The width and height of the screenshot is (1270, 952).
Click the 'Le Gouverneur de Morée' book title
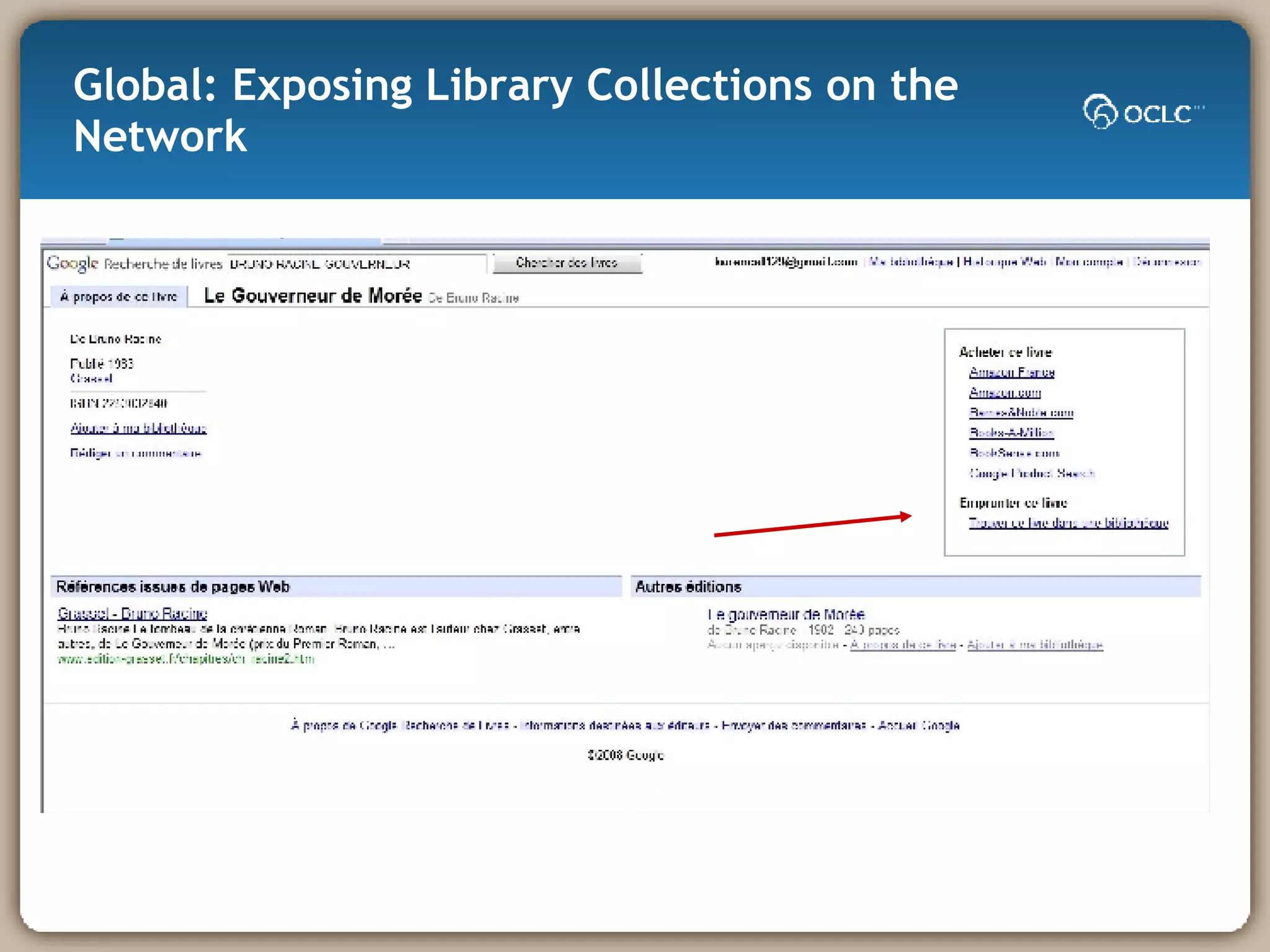tap(313, 296)
